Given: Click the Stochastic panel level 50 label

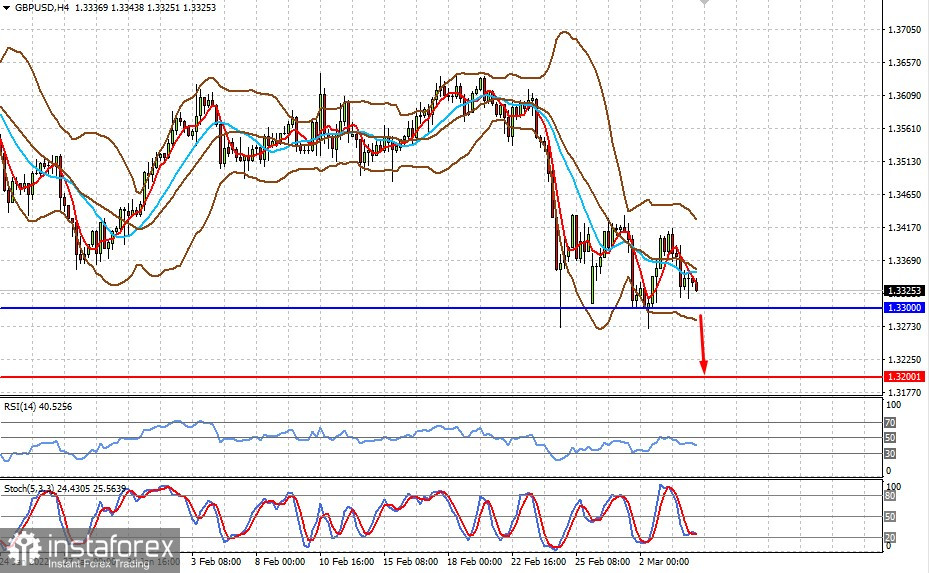Looking at the screenshot, I should [x=890, y=517].
